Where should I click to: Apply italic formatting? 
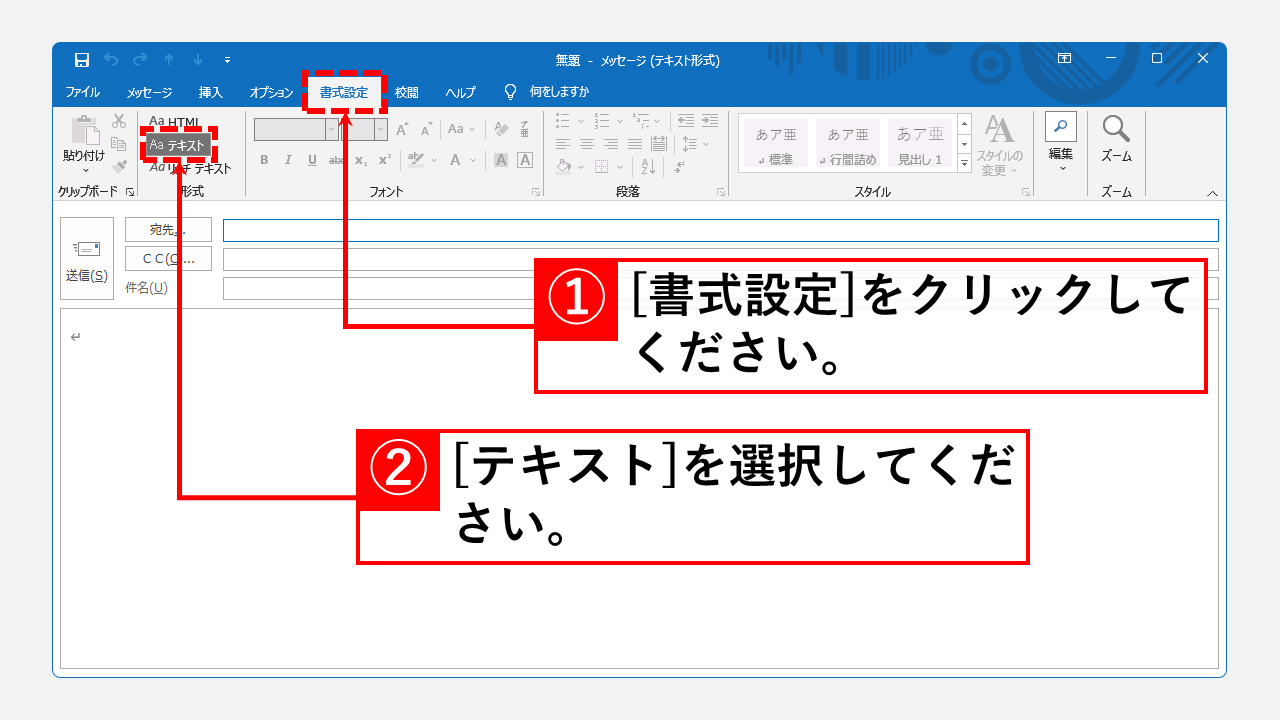point(288,159)
